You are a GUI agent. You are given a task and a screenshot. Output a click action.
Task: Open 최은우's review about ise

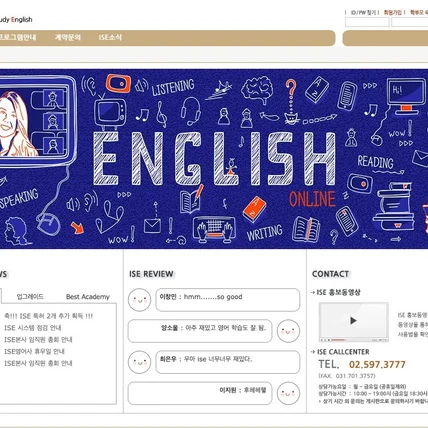pos(228,362)
